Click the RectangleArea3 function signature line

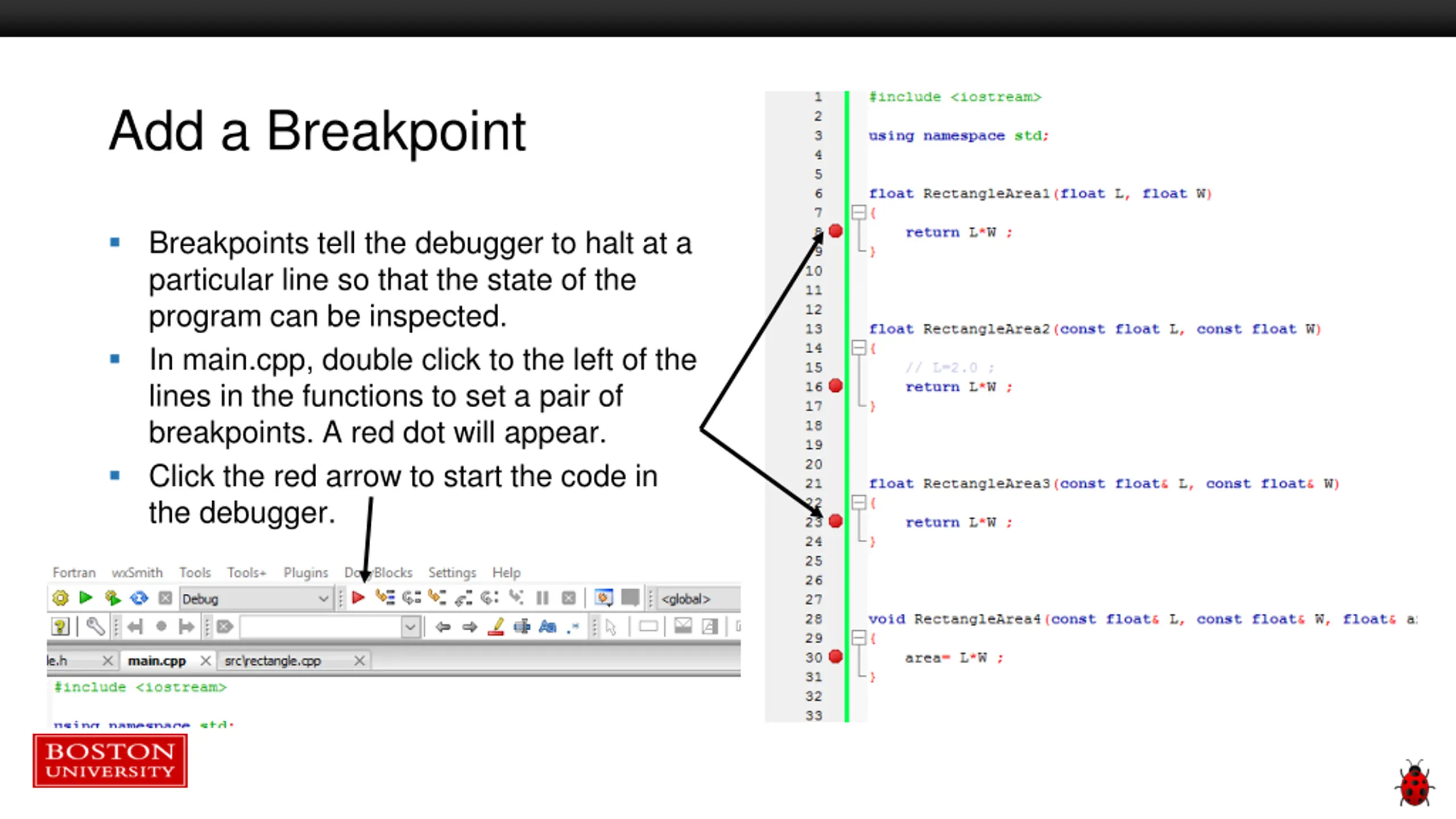(x=1104, y=483)
